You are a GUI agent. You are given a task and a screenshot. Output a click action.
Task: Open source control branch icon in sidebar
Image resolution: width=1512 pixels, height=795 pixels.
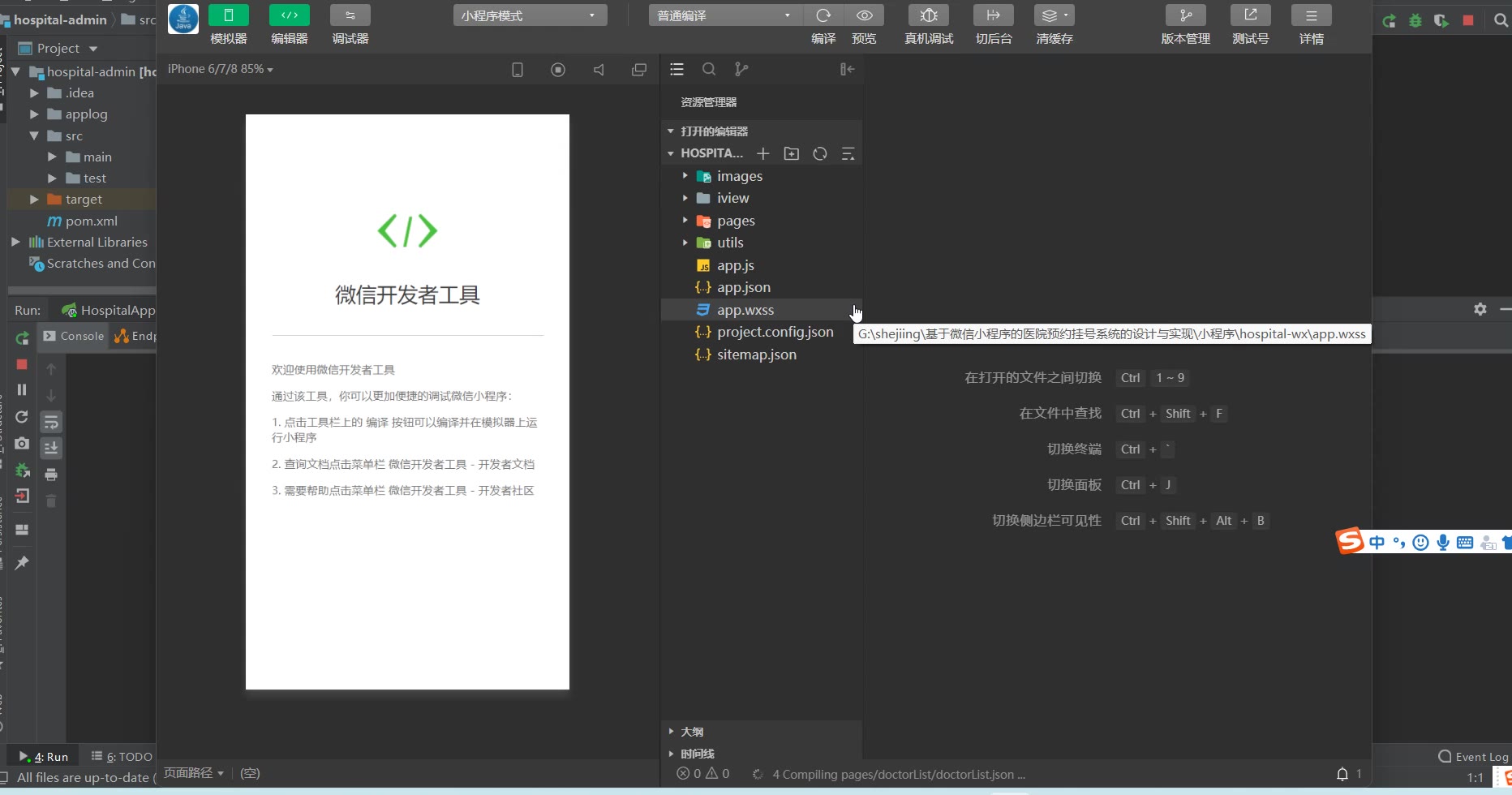(x=741, y=70)
